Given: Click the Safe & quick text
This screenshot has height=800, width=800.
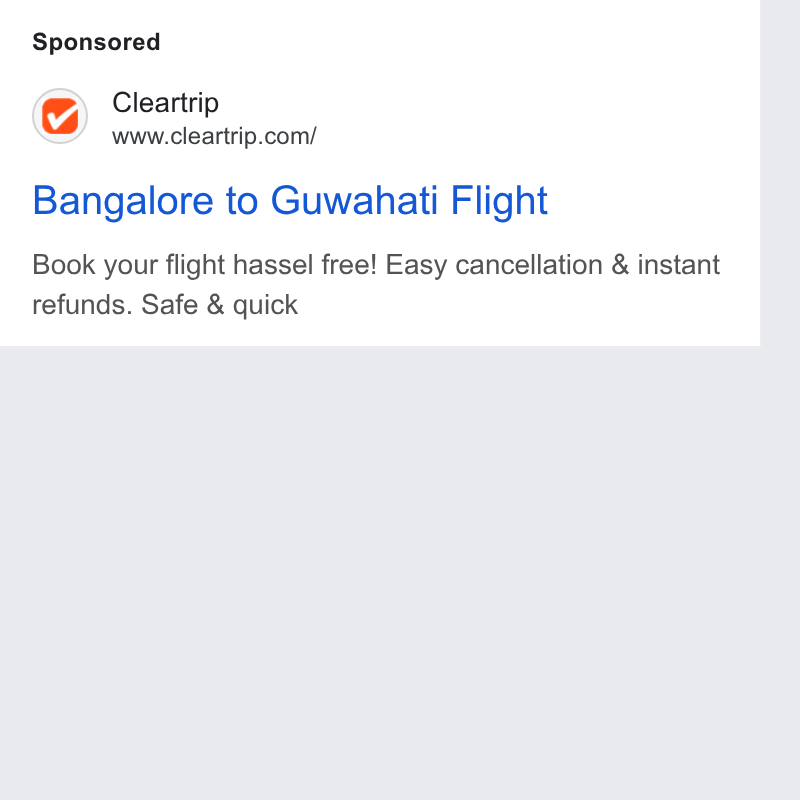Looking at the screenshot, I should (x=219, y=305).
